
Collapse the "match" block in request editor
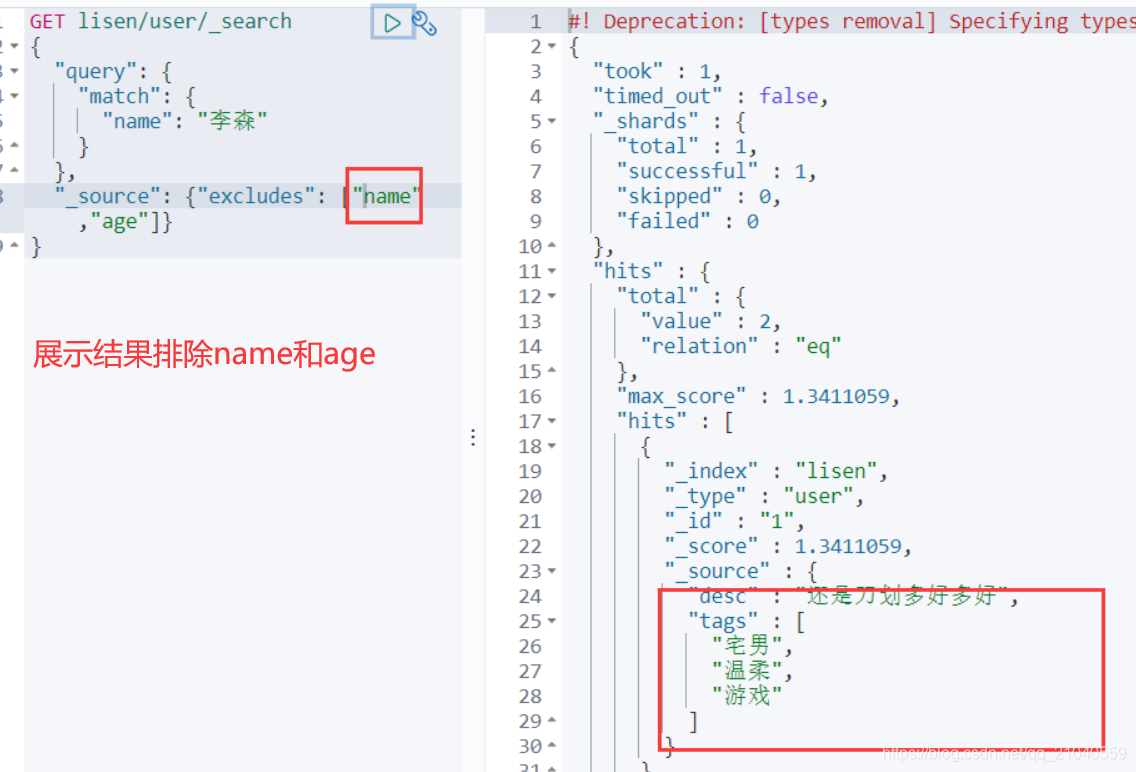(14, 96)
